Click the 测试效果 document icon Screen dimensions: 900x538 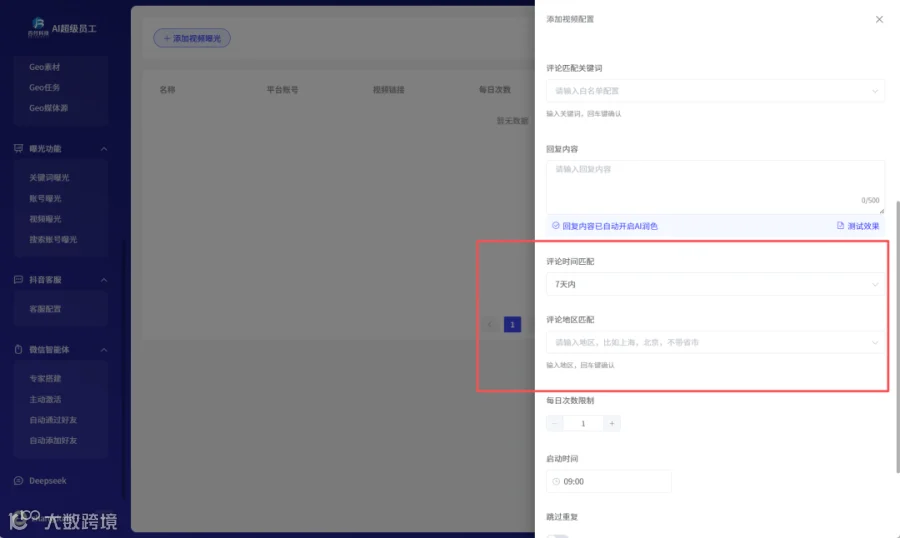click(840, 226)
